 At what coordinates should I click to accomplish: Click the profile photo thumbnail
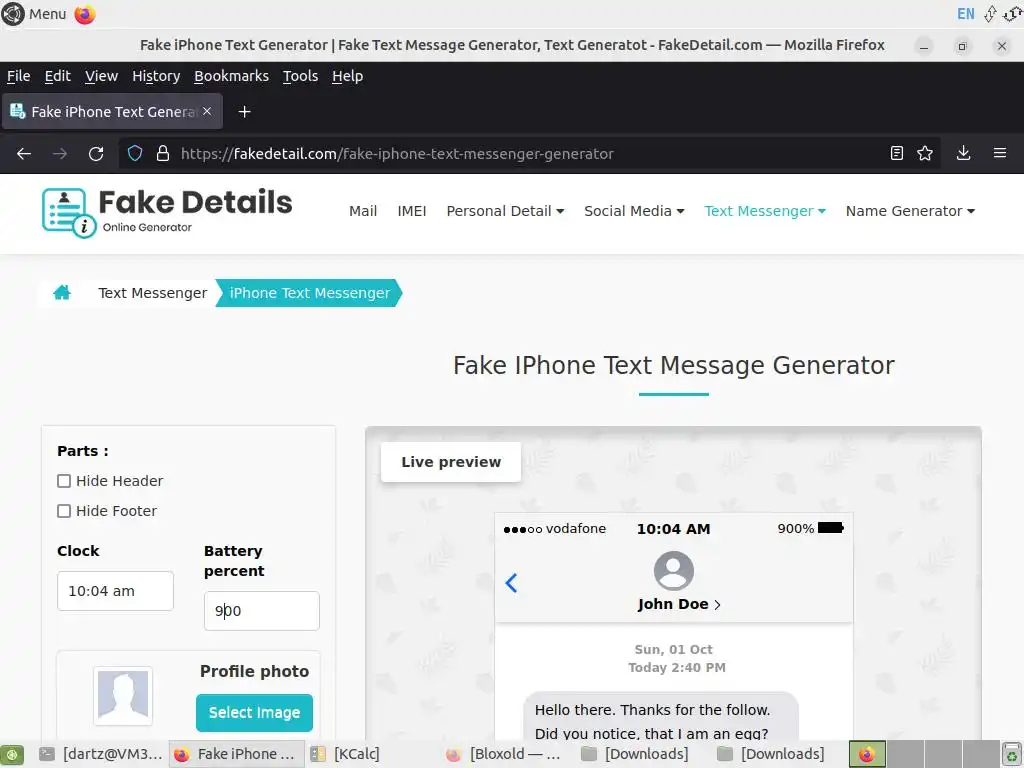click(123, 696)
